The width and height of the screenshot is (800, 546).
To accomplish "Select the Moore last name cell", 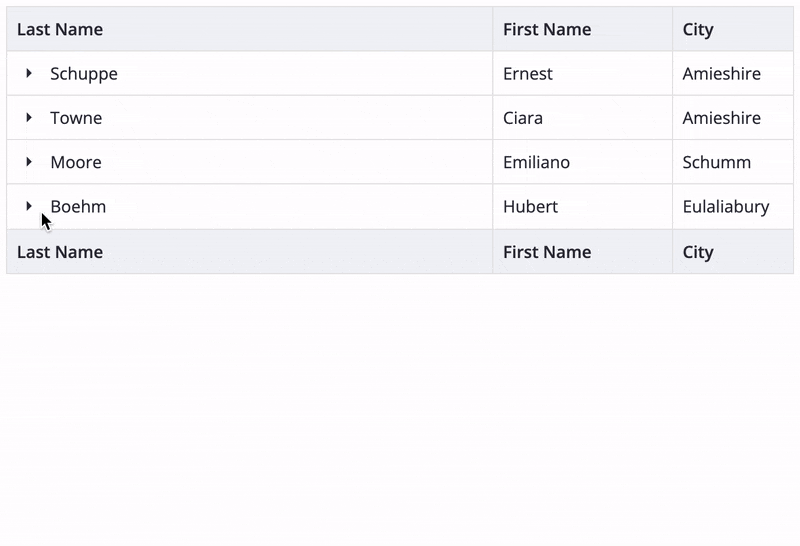I will coord(249,162).
